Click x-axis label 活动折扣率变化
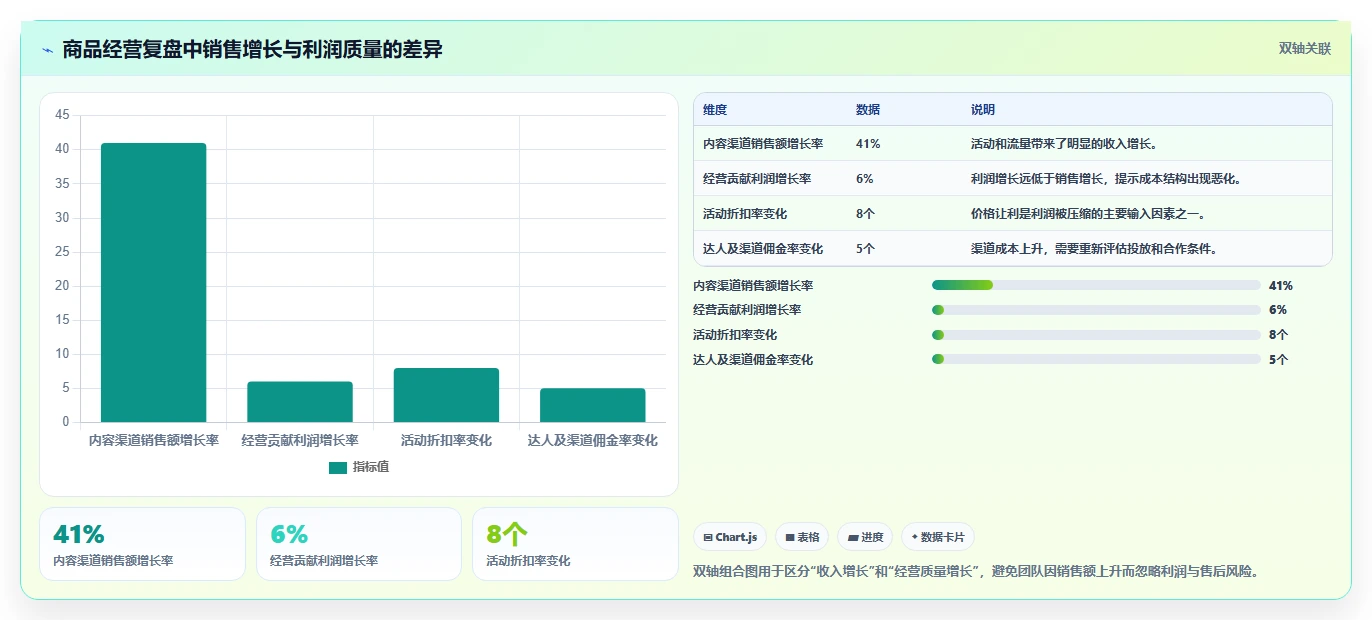 (x=446, y=440)
